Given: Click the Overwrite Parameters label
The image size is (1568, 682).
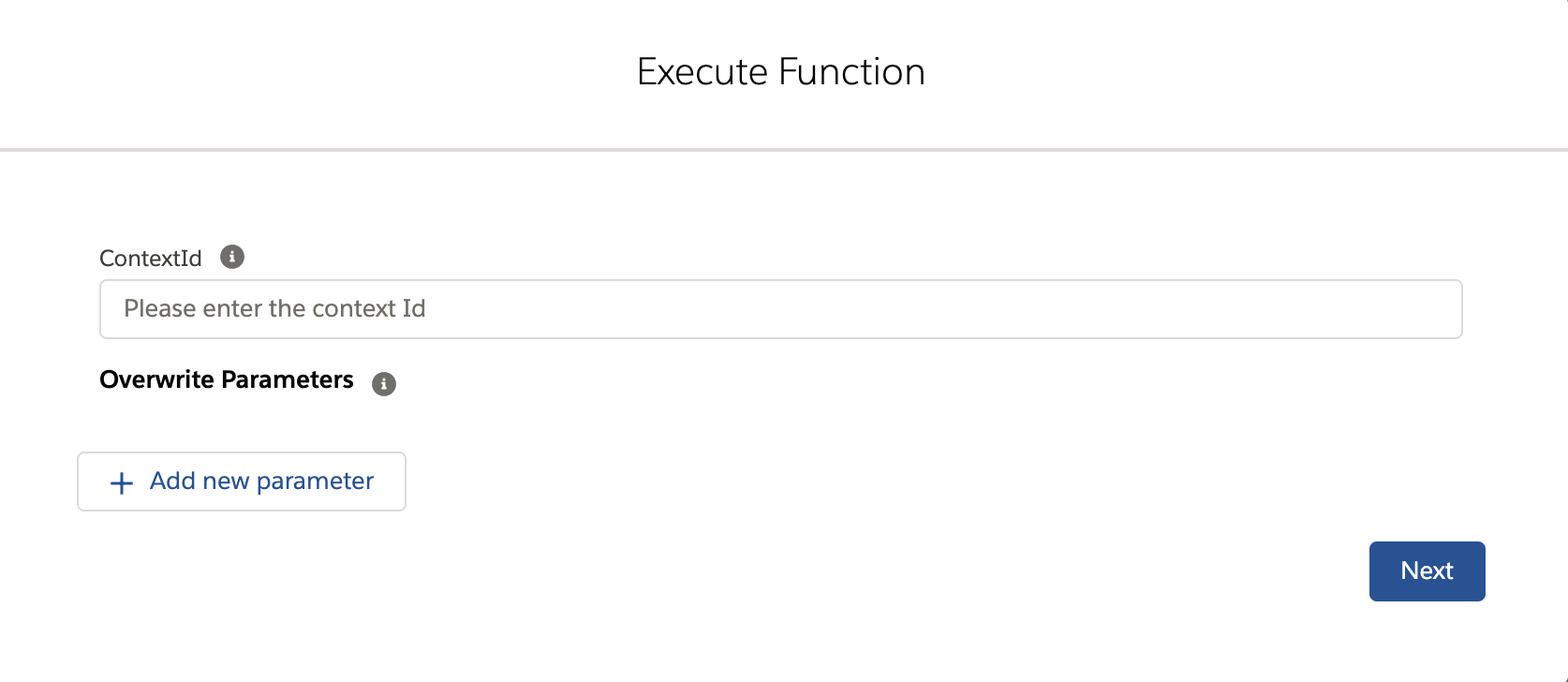Looking at the screenshot, I should point(227,379).
